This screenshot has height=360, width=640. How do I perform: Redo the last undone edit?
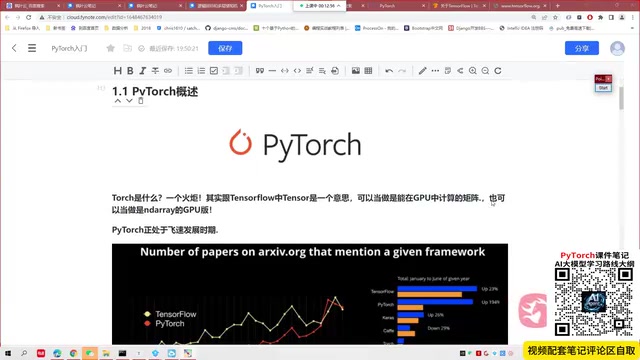[x=402, y=71]
